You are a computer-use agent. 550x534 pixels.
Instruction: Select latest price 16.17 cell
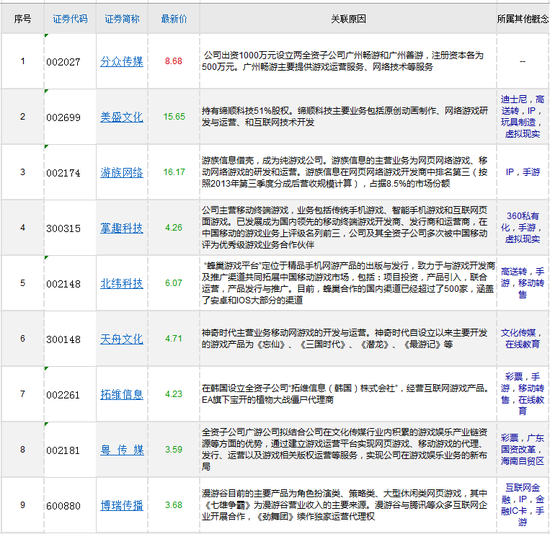[174, 172]
